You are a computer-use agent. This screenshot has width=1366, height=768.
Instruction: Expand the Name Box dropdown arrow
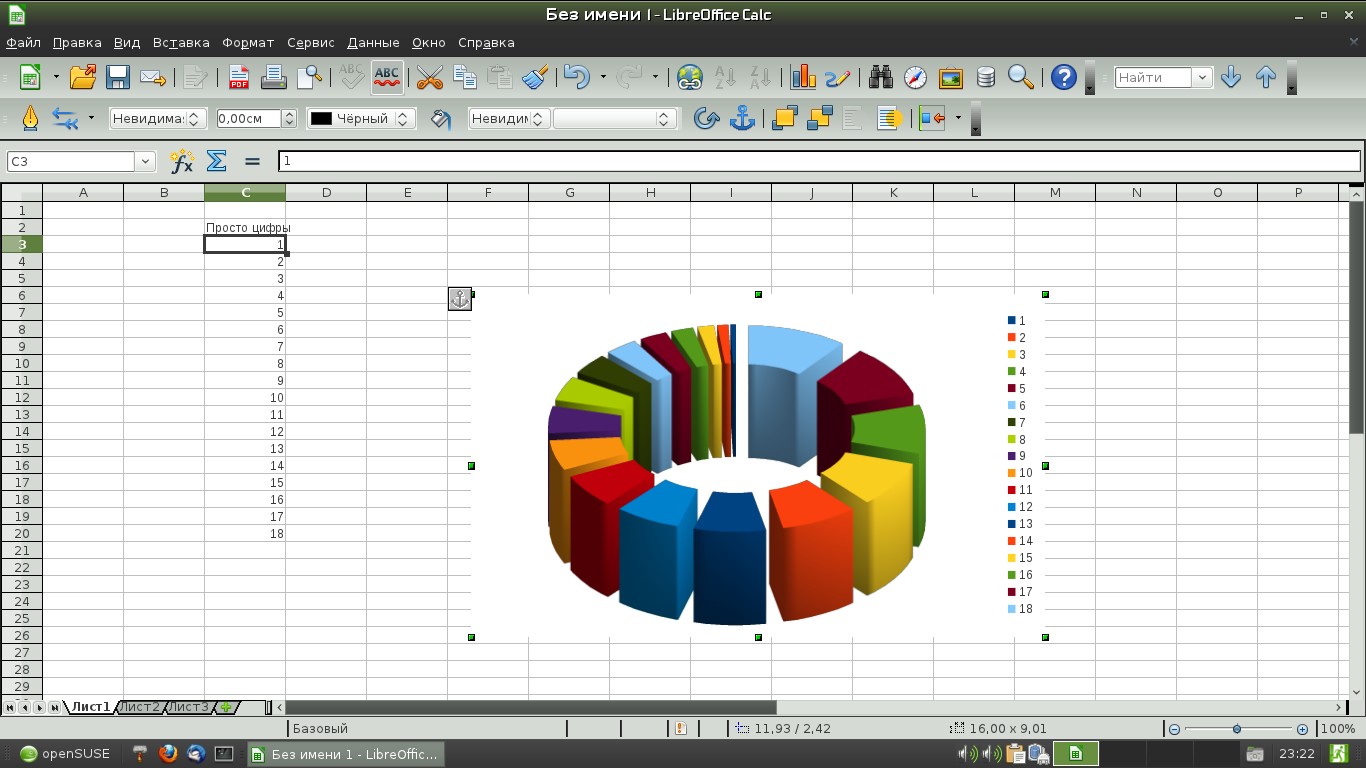(x=146, y=161)
